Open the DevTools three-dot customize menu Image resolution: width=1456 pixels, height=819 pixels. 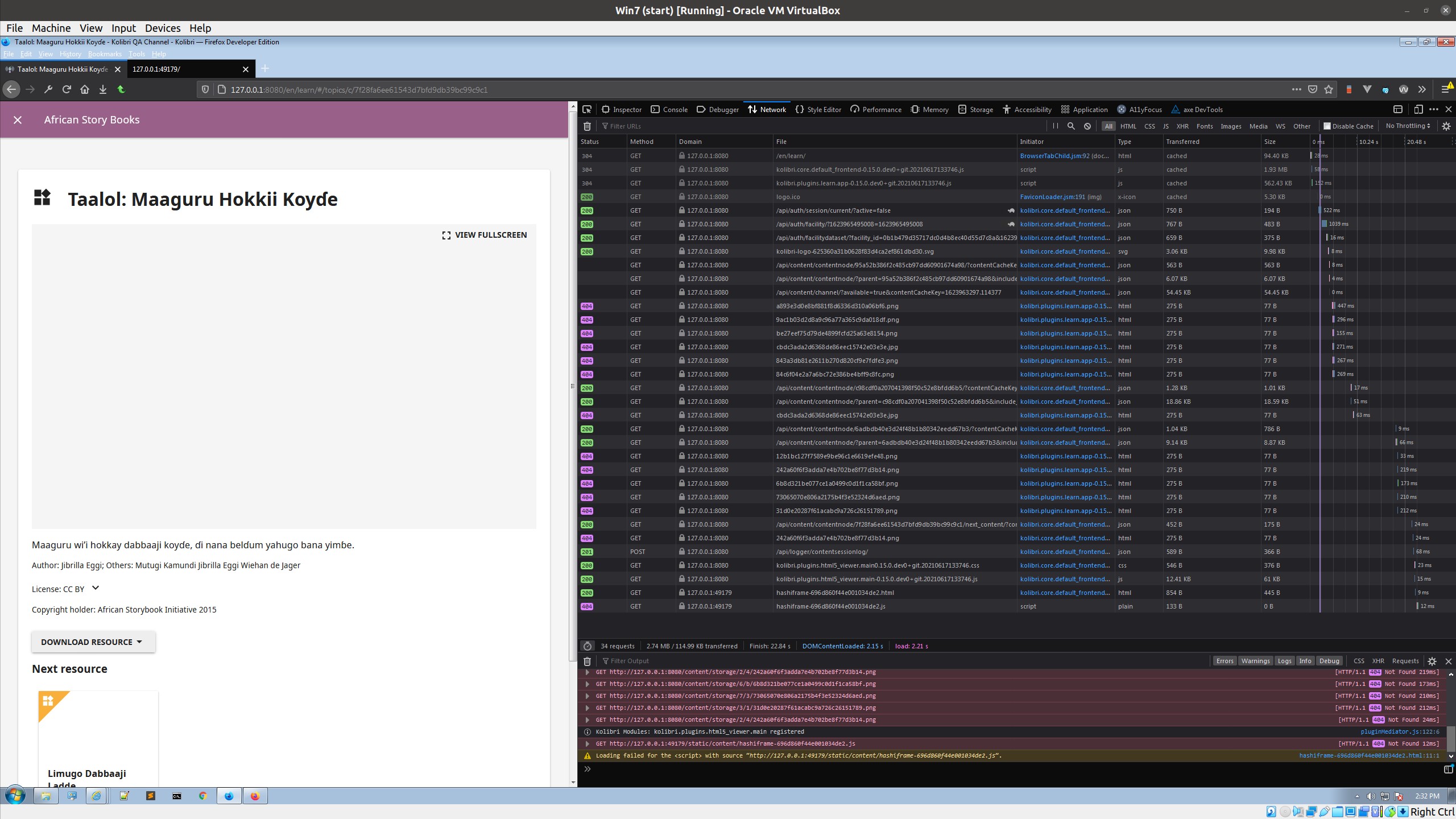pyautogui.click(x=1434, y=109)
